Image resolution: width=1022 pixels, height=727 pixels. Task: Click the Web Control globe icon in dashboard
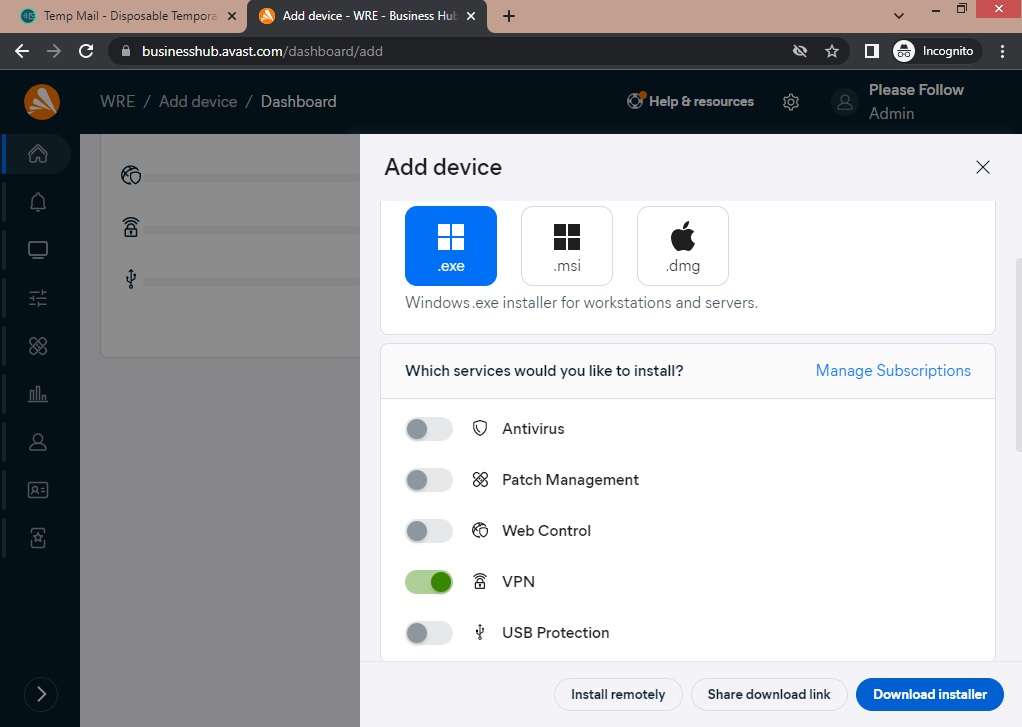click(131, 175)
